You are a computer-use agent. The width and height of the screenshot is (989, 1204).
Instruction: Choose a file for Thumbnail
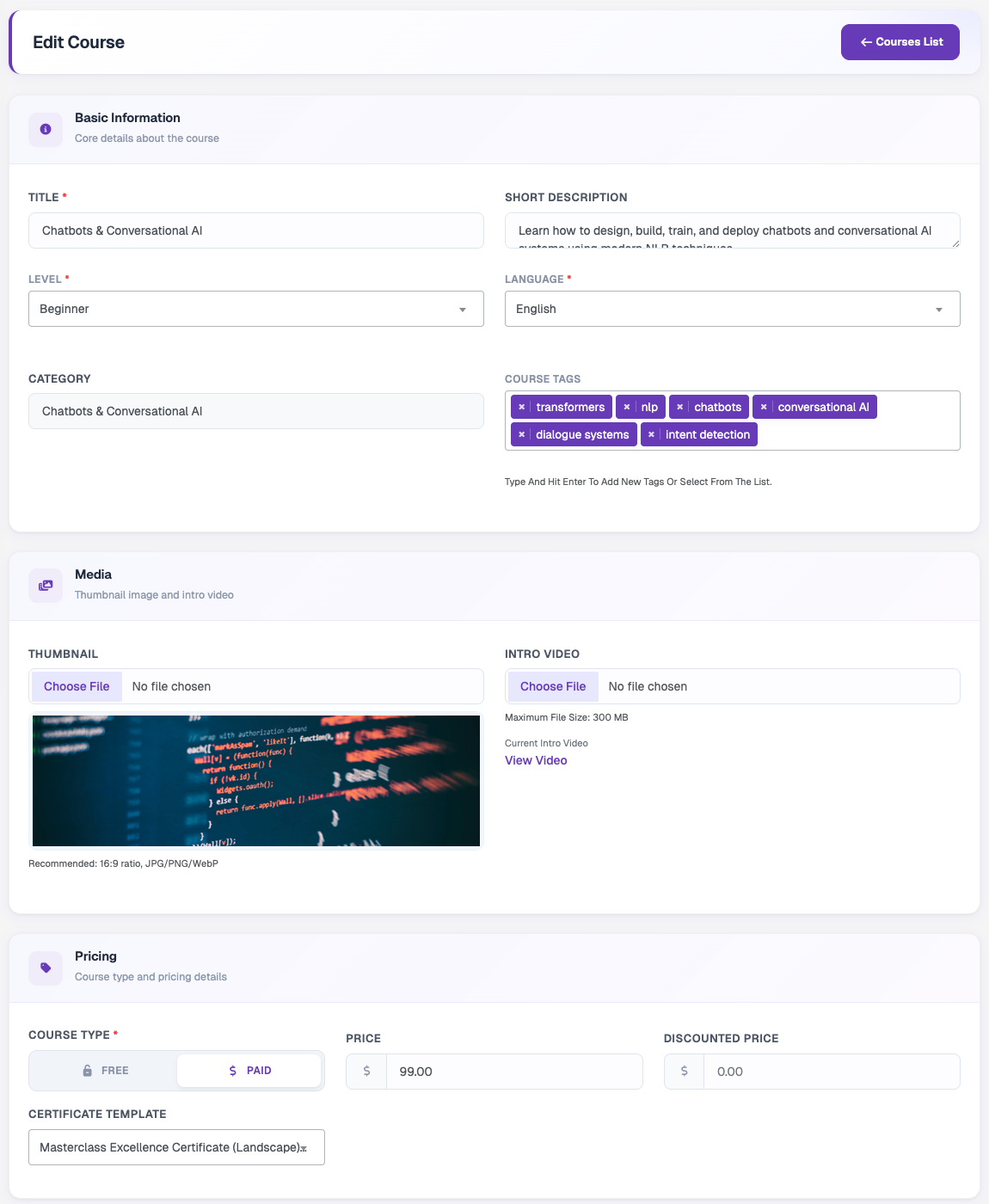(77, 686)
